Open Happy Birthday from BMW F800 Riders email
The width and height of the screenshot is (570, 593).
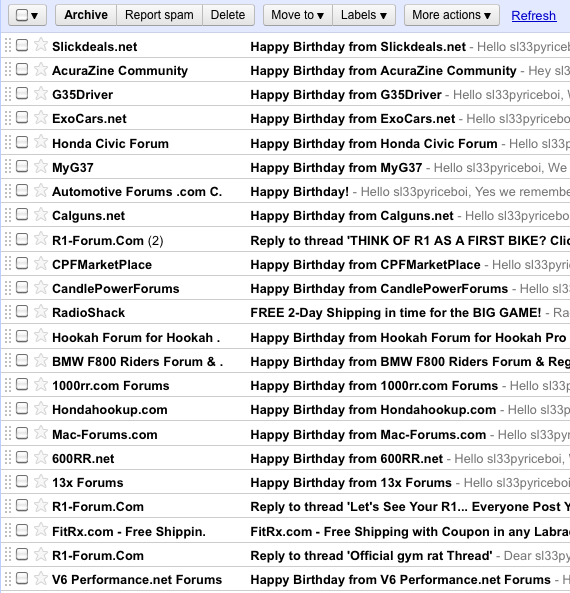point(410,362)
